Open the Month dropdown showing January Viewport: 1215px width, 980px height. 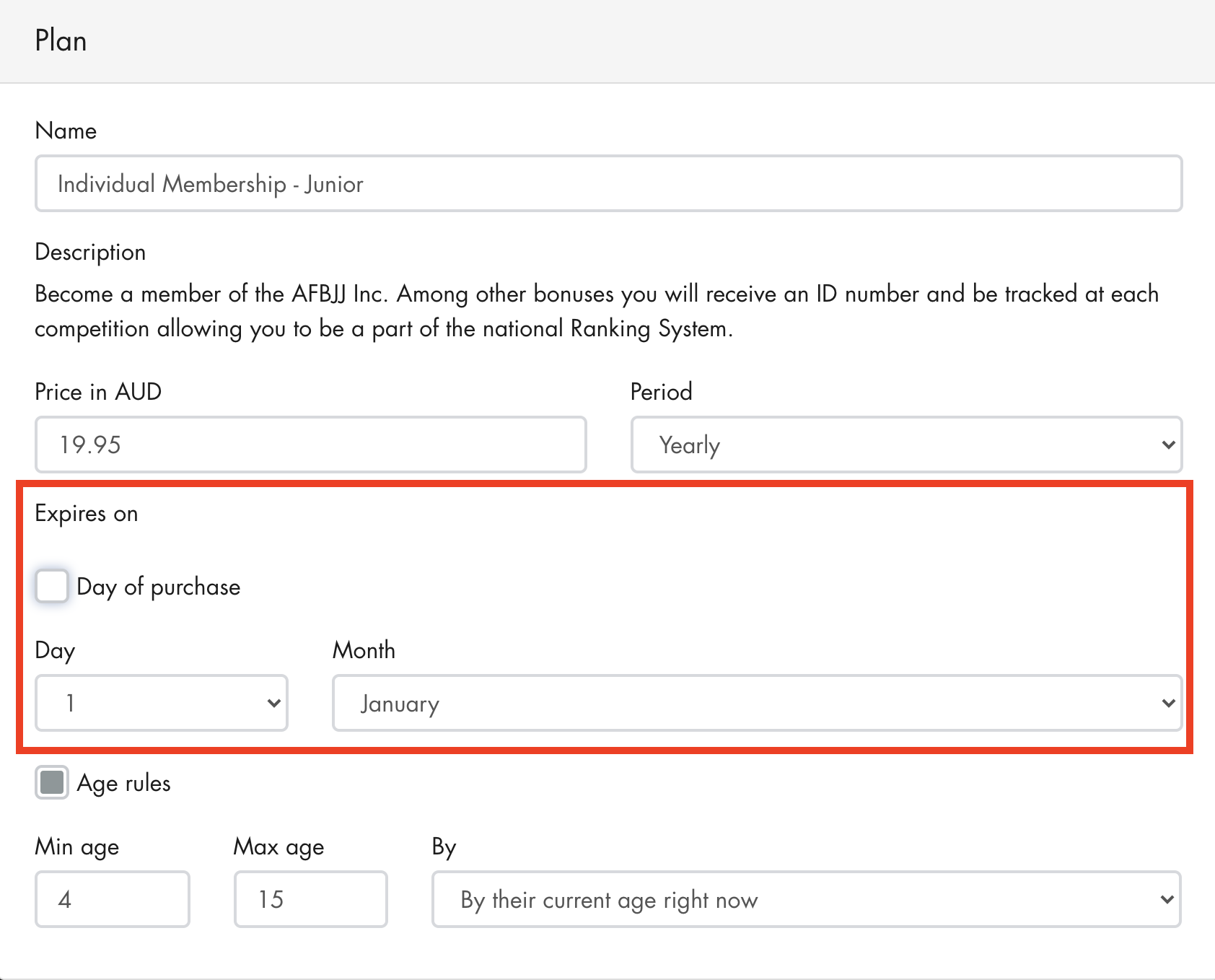(x=757, y=703)
